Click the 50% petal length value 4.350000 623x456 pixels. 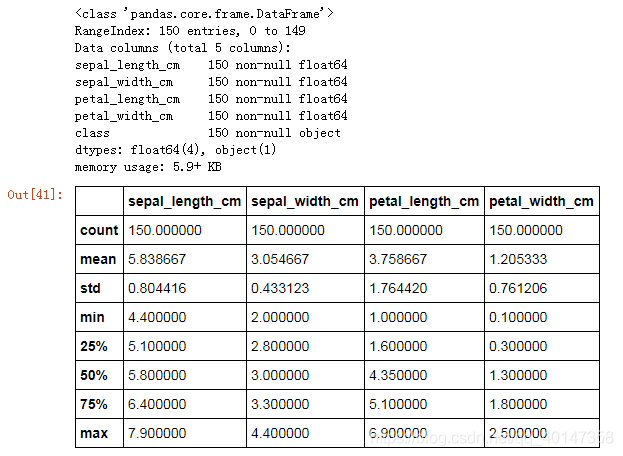coord(398,375)
